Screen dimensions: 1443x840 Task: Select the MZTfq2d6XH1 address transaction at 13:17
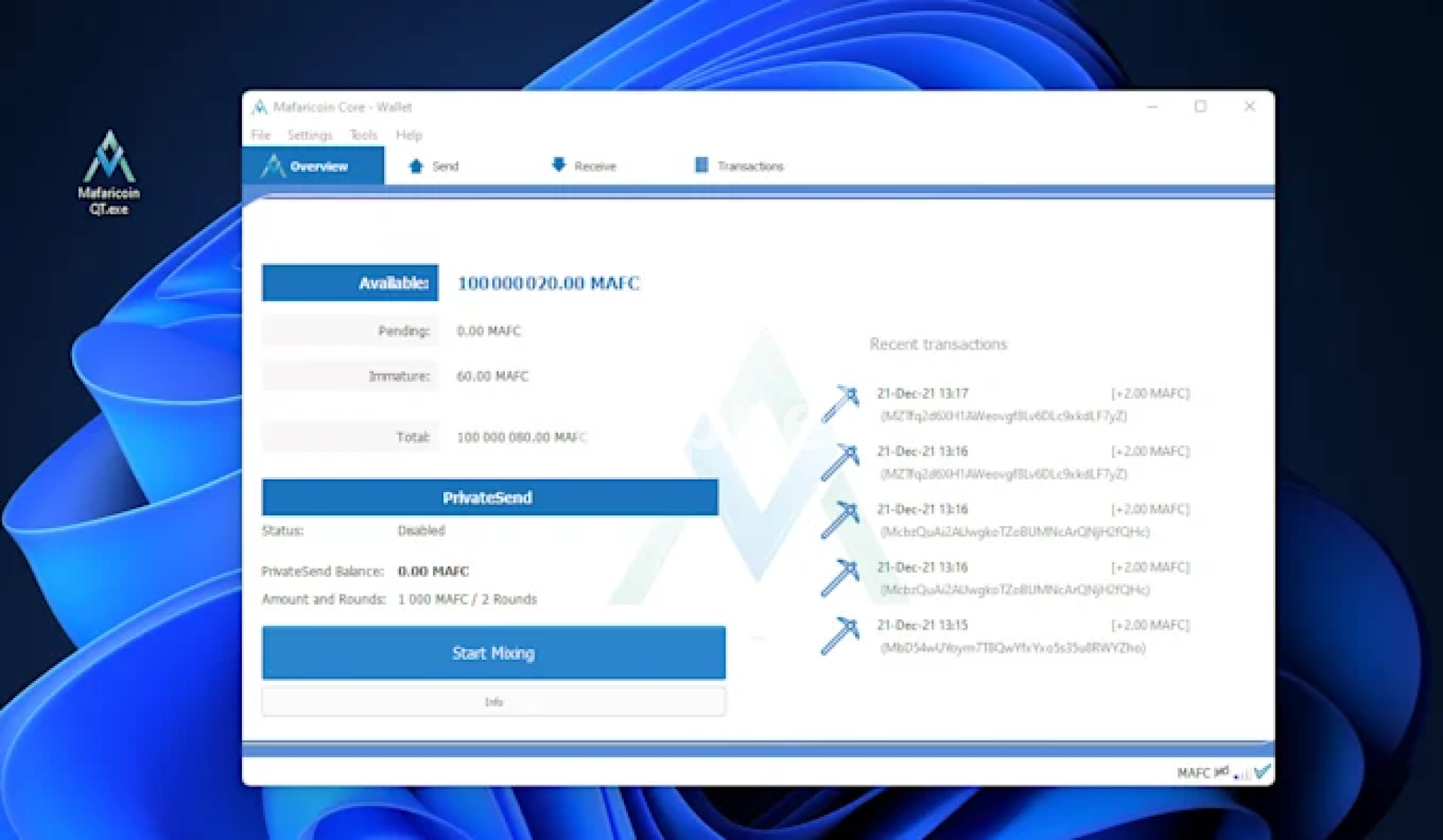point(1003,415)
